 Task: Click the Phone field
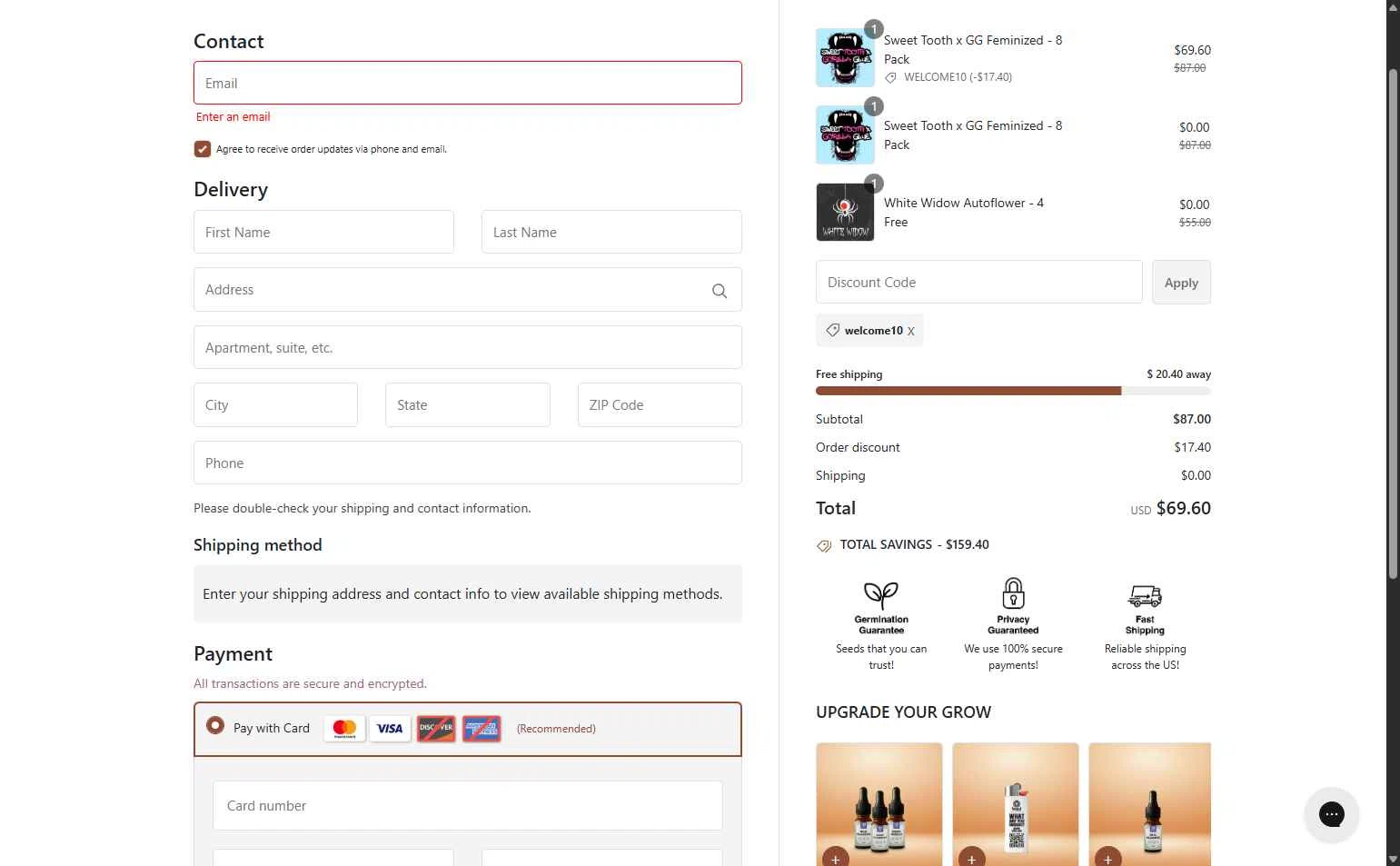(x=468, y=463)
